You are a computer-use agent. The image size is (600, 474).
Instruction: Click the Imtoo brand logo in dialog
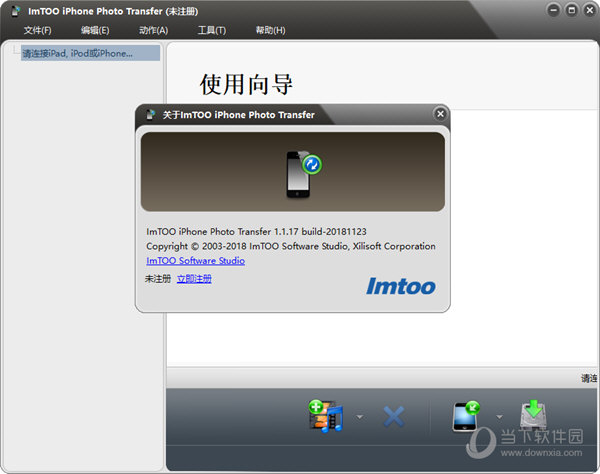pyautogui.click(x=401, y=286)
